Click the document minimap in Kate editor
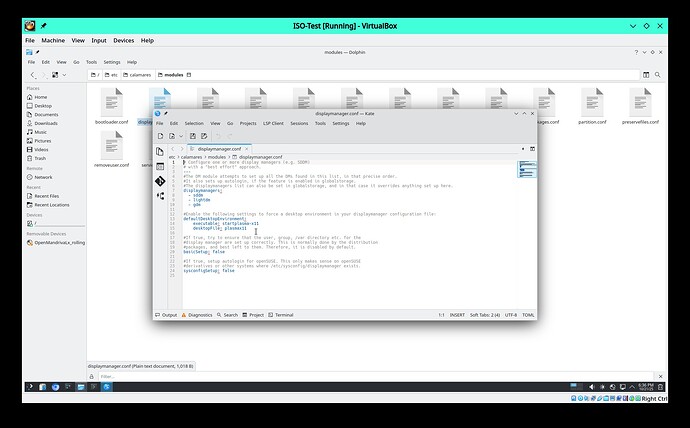This screenshot has height=428, width=690. [526, 168]
